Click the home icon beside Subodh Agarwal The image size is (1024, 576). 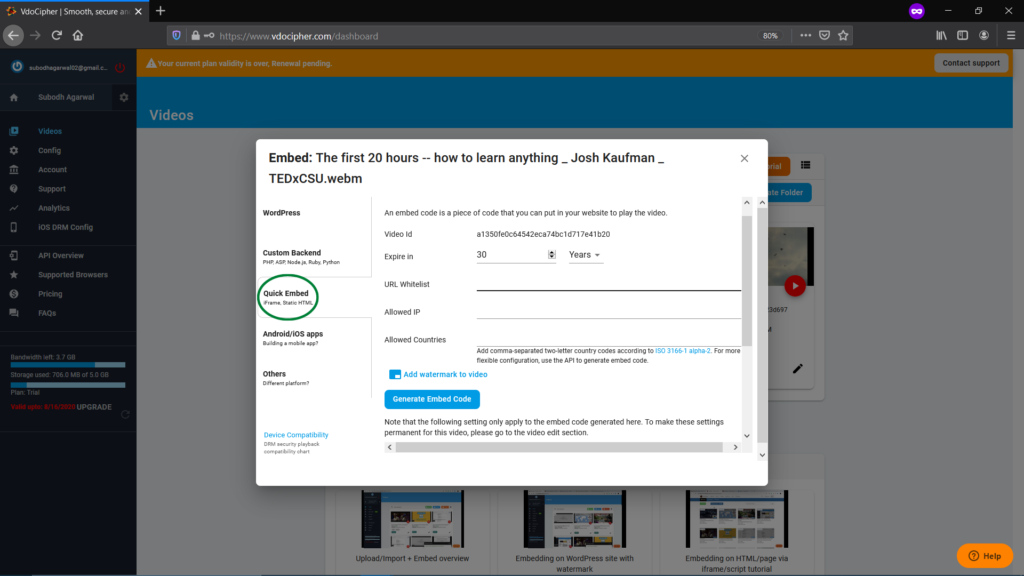14,97
